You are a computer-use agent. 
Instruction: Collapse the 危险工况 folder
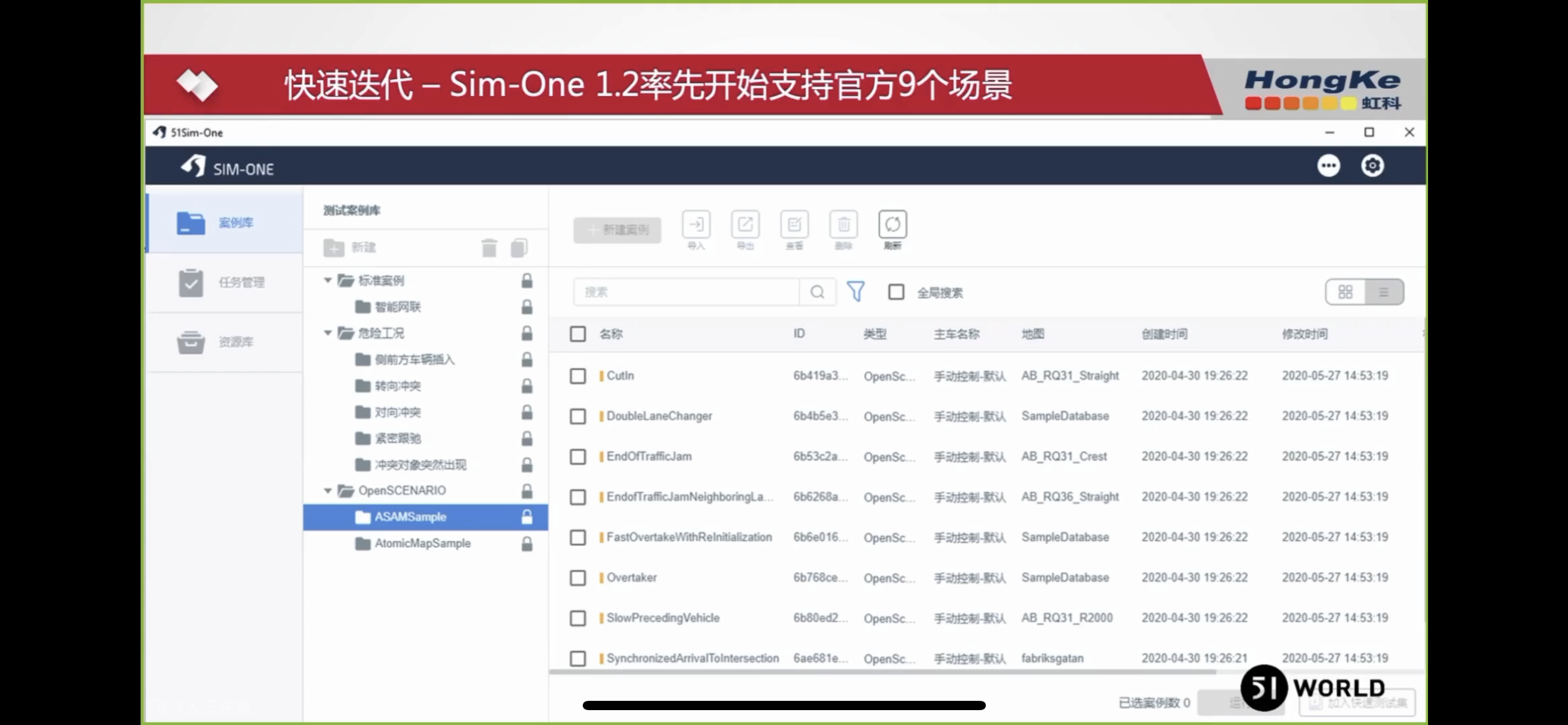[x=329, y=333]
